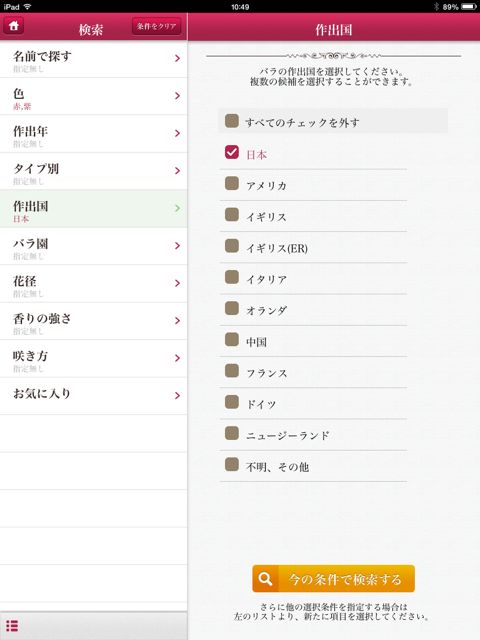Tap the home icon in the header

(x=14, y=26)
